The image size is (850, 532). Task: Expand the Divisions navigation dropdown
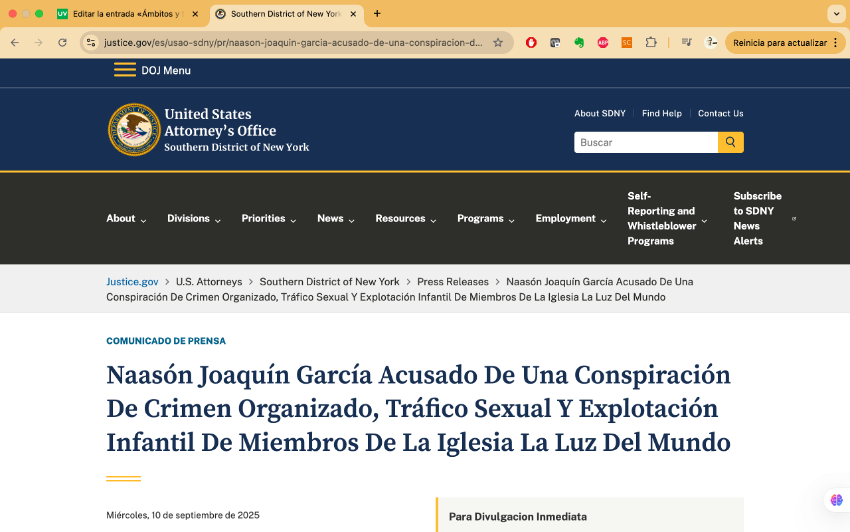pyautogui.click(x=194, y=219)
